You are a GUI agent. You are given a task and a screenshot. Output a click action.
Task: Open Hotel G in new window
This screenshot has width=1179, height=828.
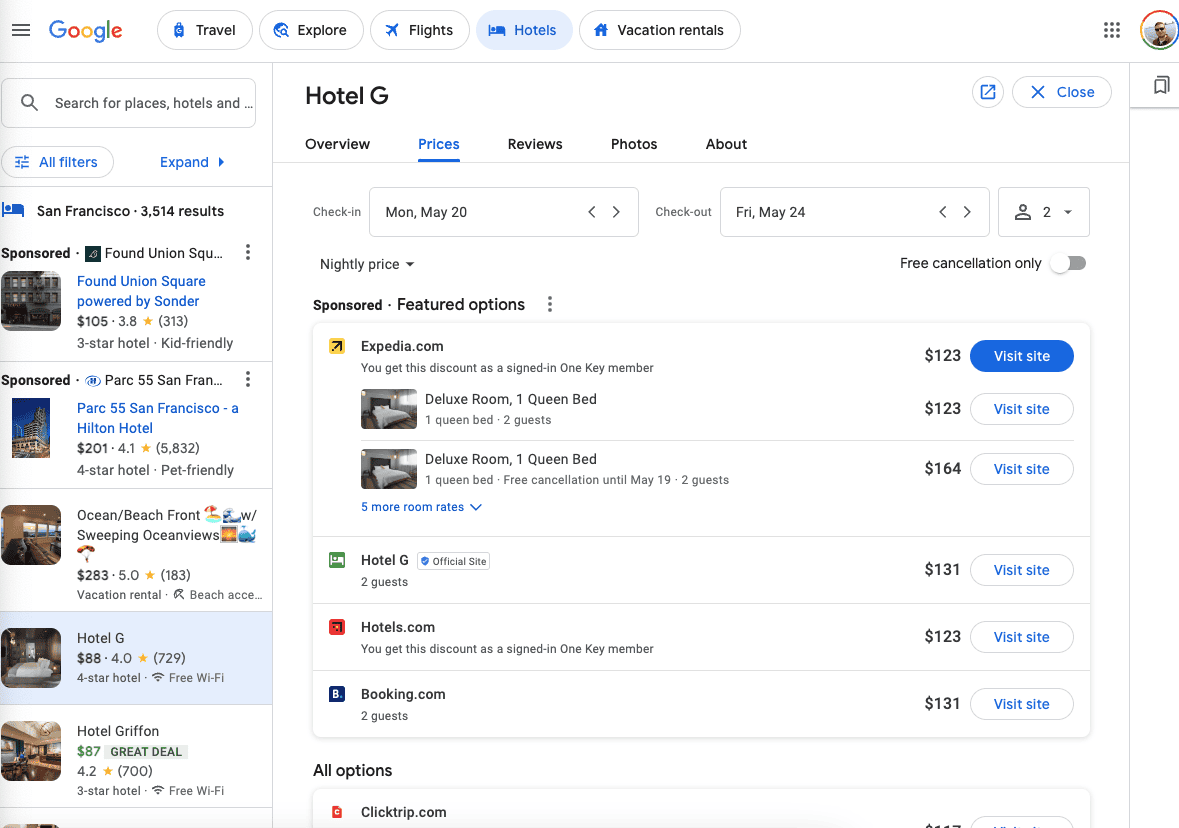[988, 92]
